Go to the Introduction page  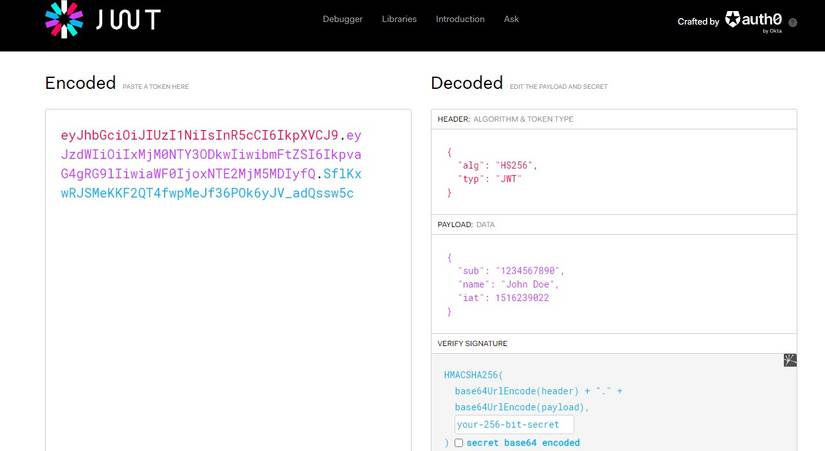pyautogui.click(x=460, y=19)
